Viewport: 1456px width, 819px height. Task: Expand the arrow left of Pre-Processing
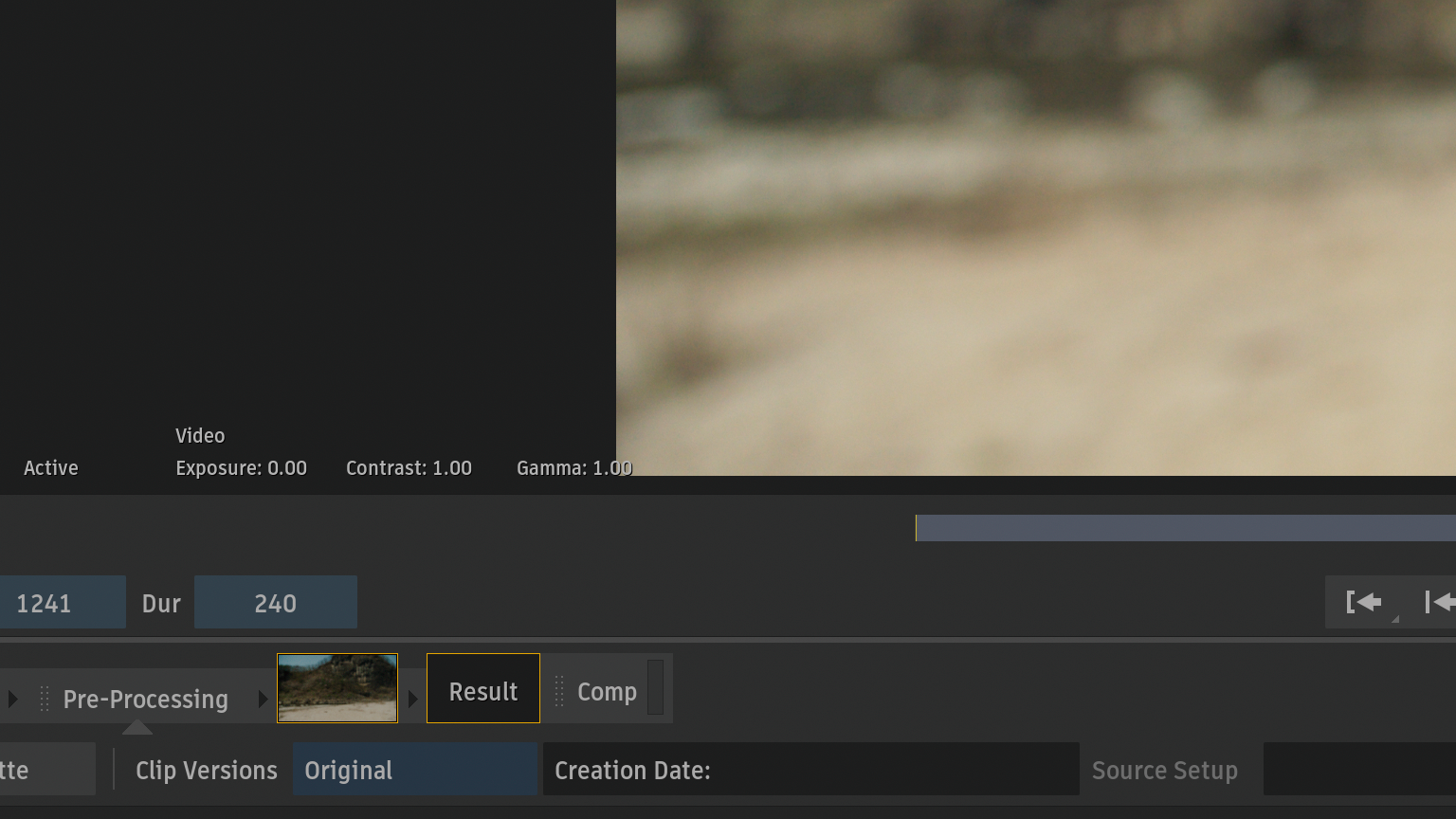coord(12,700)
